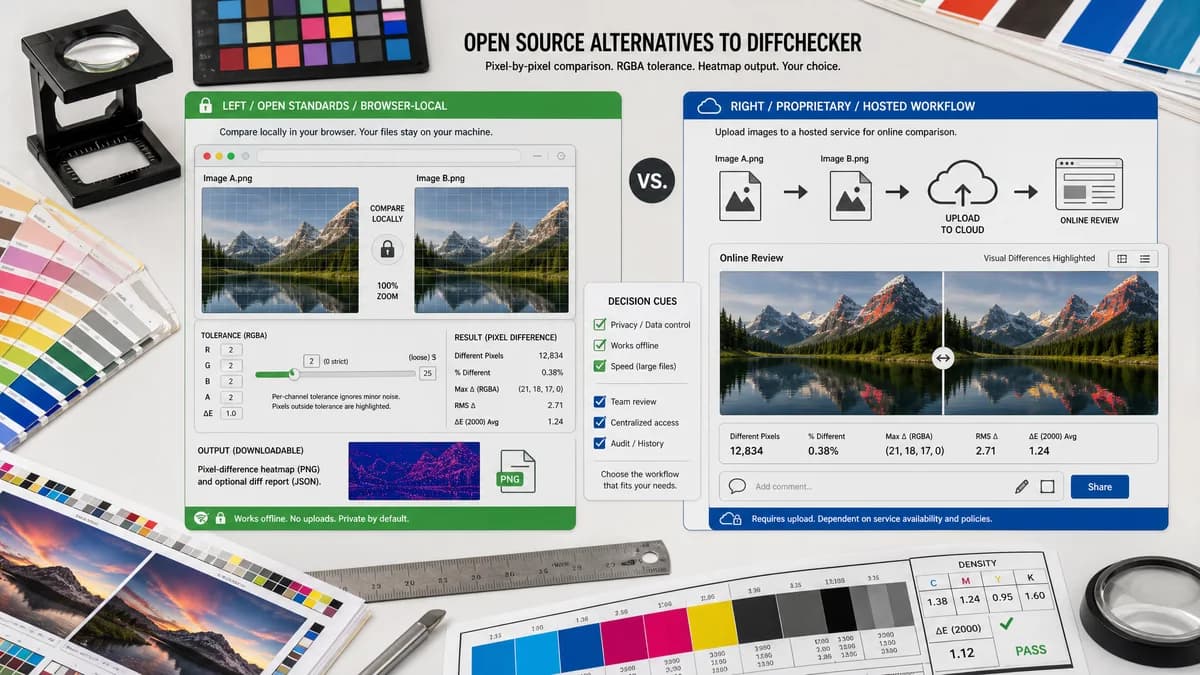Switch to list view in Online Review
Viewport: 1200px width, 675px height.
point(1145,259)
